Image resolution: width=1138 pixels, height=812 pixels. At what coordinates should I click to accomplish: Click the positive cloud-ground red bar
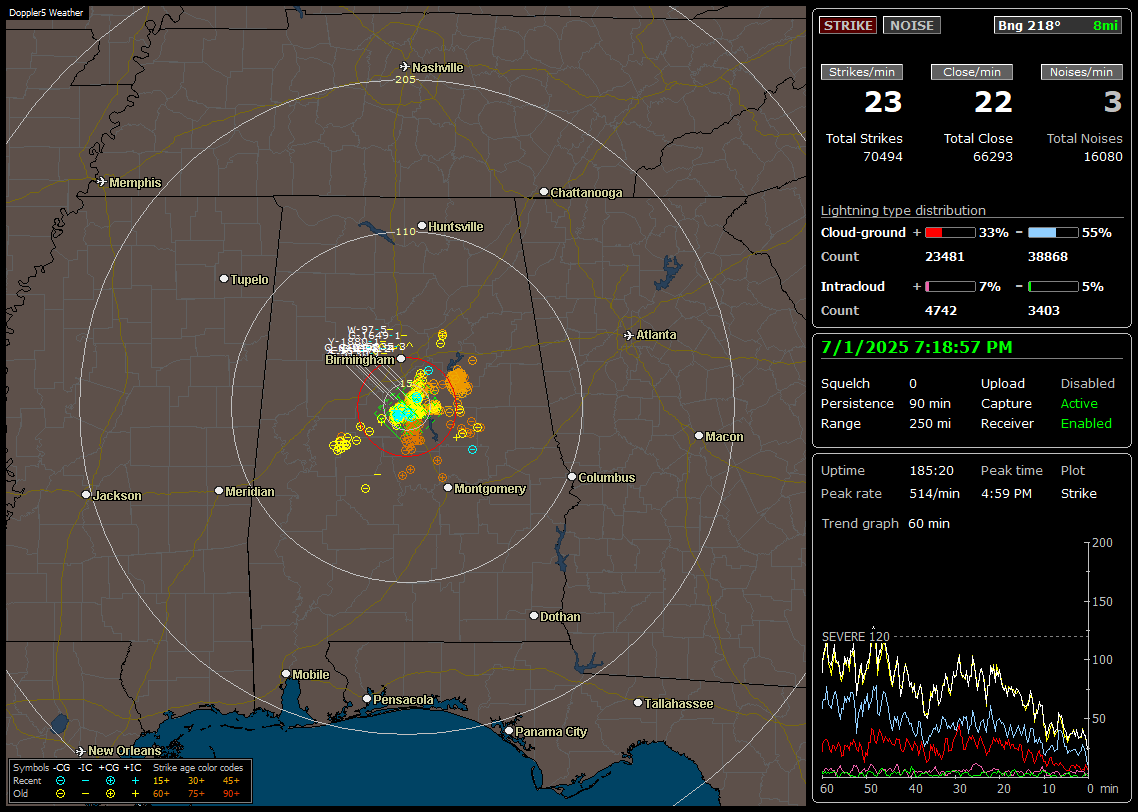coord(950,232)
